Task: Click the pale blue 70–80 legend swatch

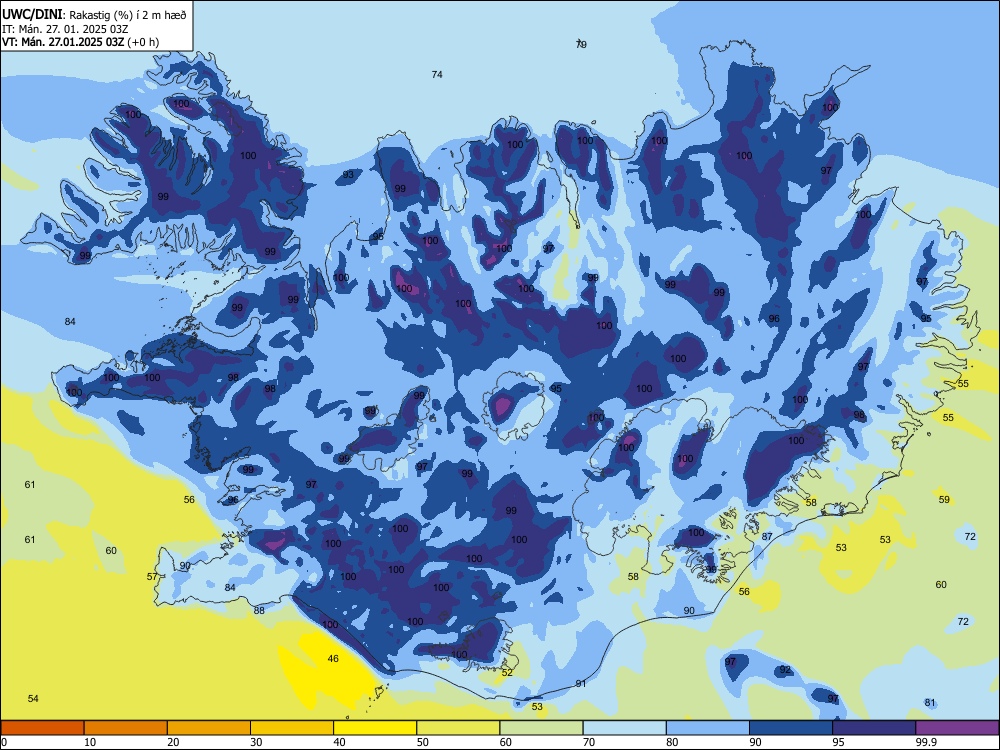Action: [x=624, y=728]
